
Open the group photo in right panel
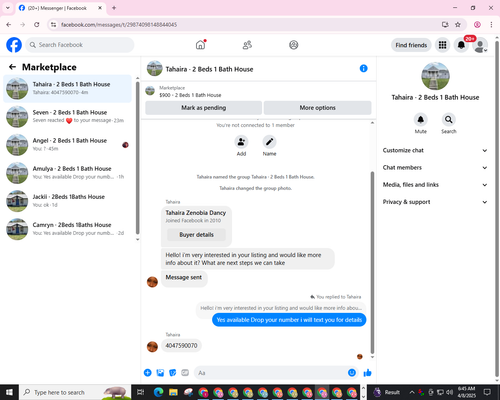(435, 76)
